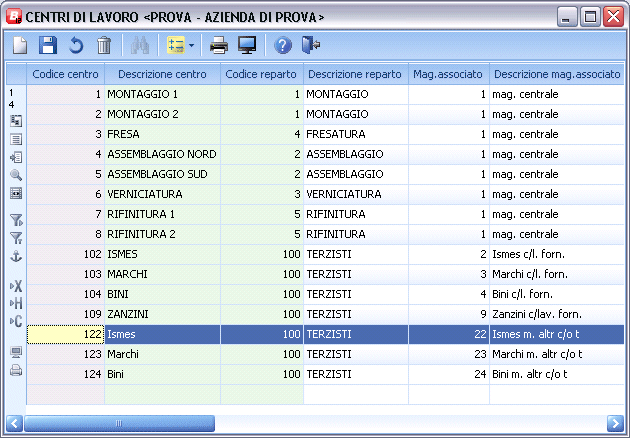This screenshot has width=630, height=438.
Task: Click the Descrizione centro column header
Action: 162,74
